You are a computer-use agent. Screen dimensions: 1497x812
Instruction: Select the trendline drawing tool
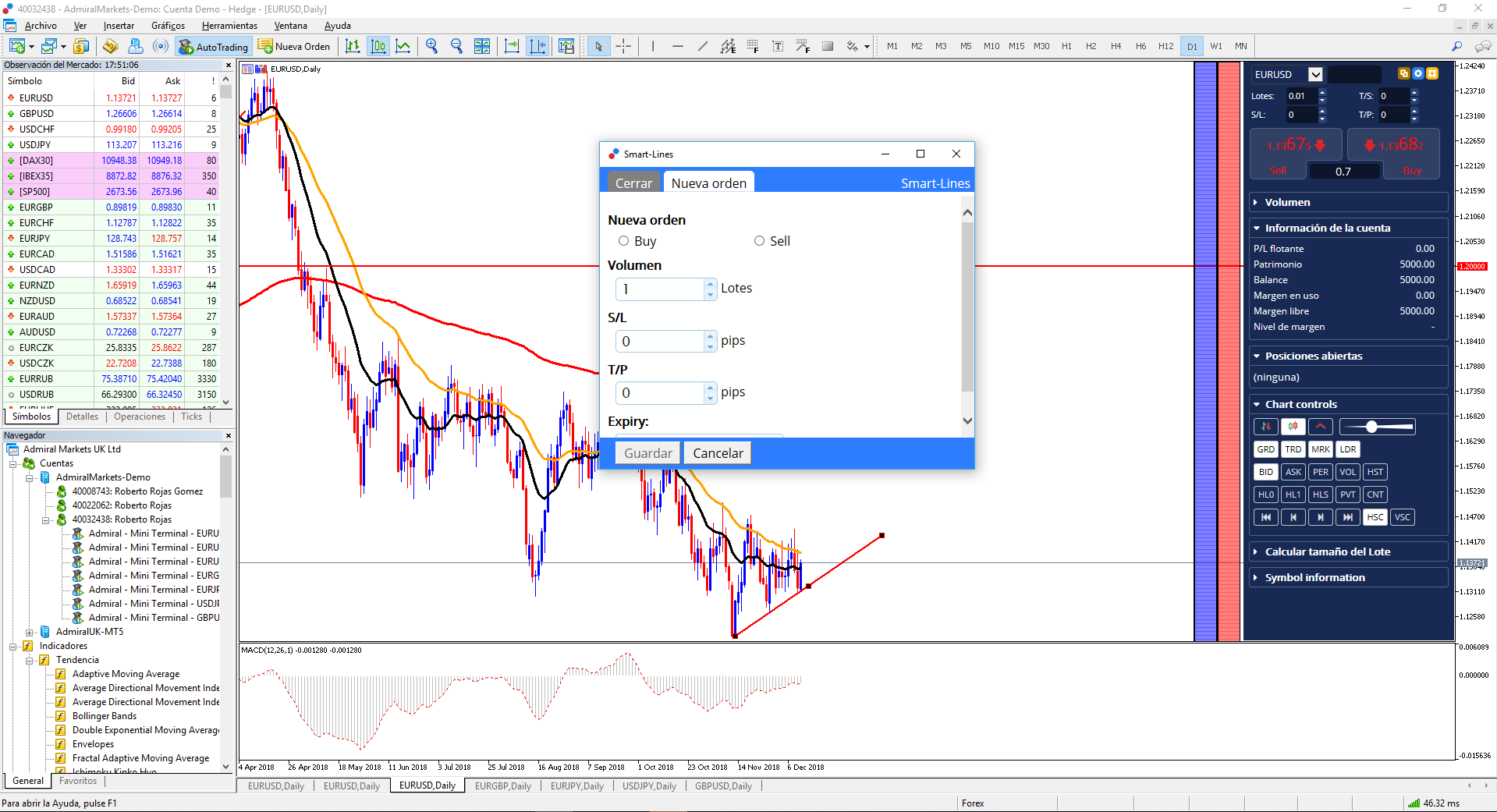click(x=702, y=46)
